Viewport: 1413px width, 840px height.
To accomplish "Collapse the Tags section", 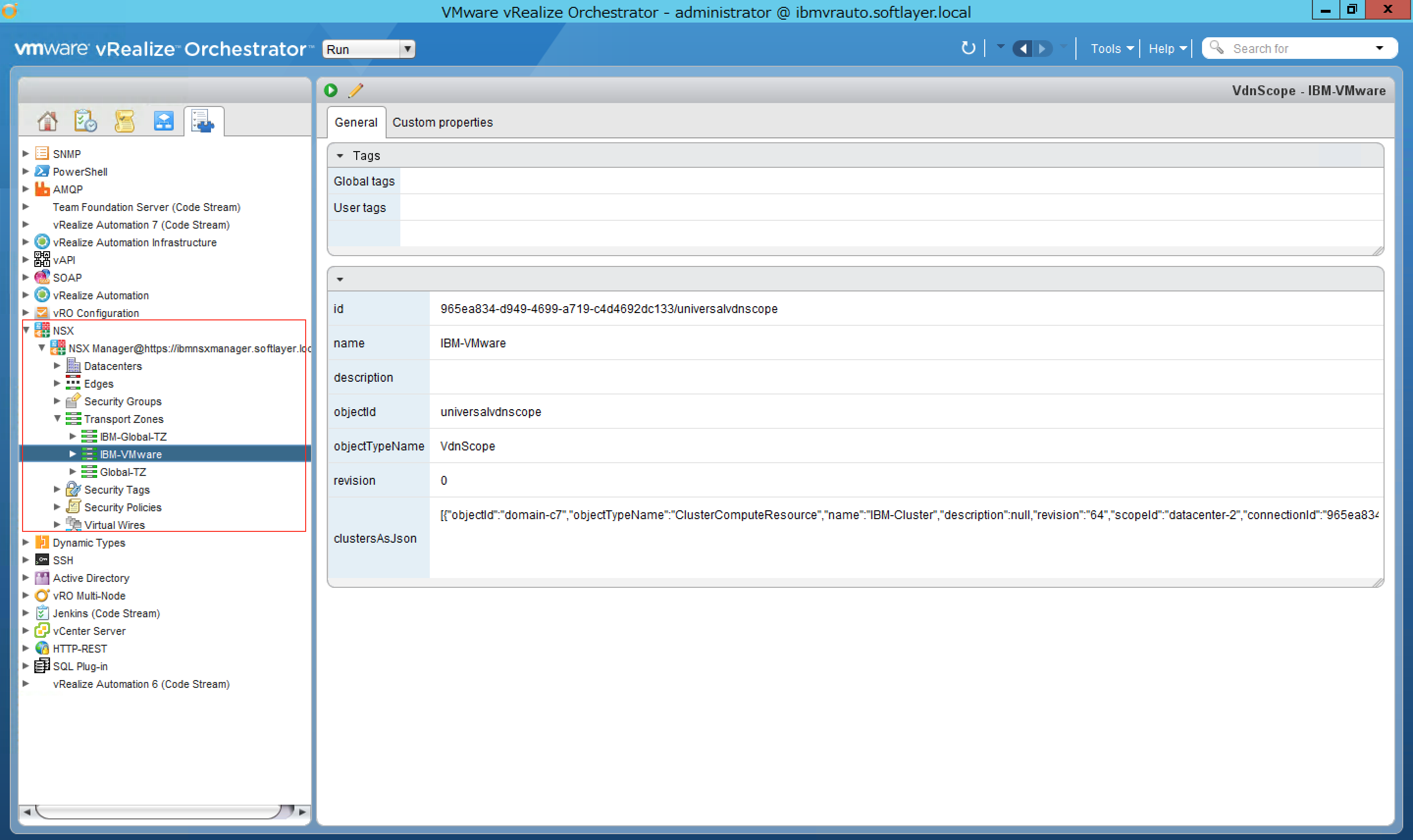I will (340, 156).
